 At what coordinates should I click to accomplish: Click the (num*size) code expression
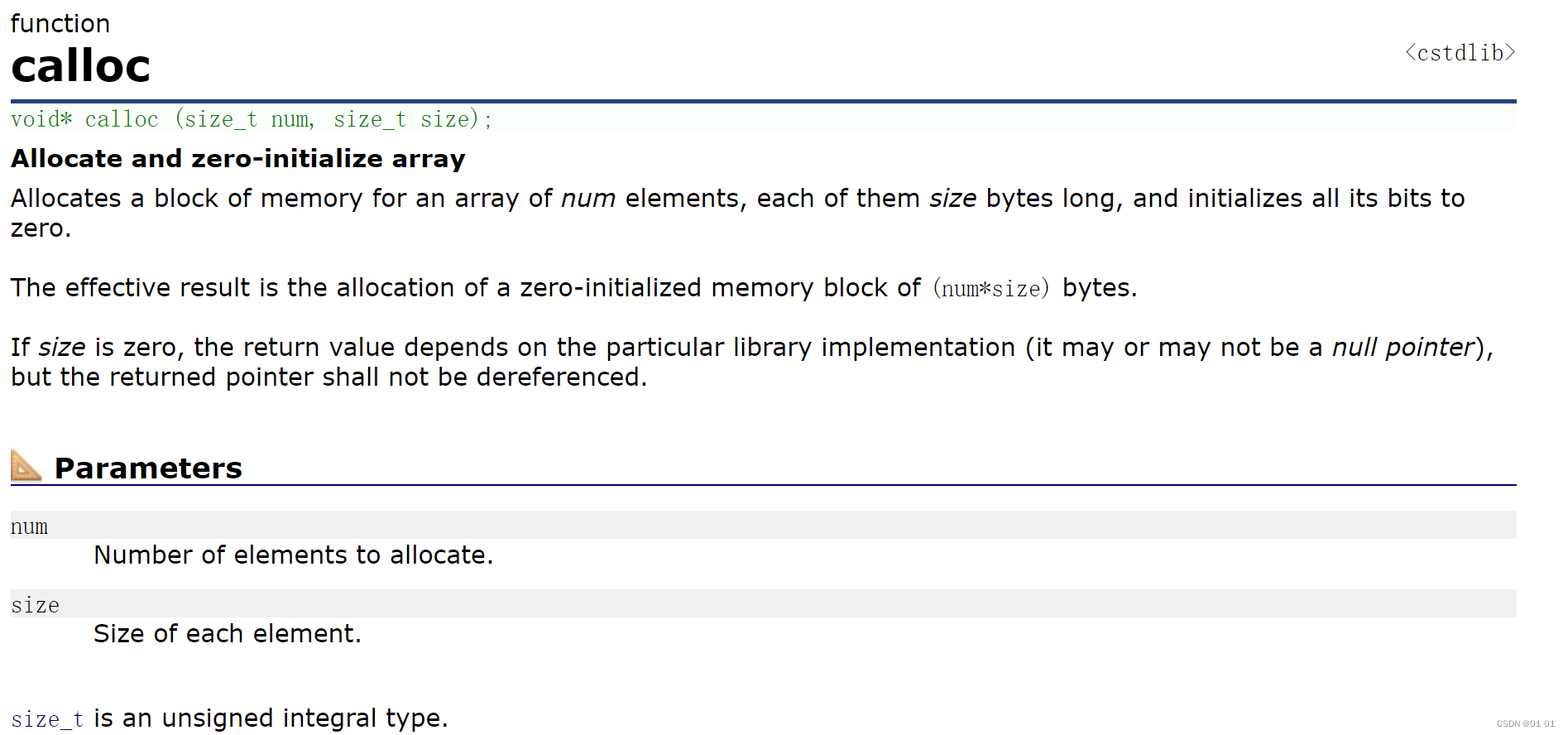991,289
